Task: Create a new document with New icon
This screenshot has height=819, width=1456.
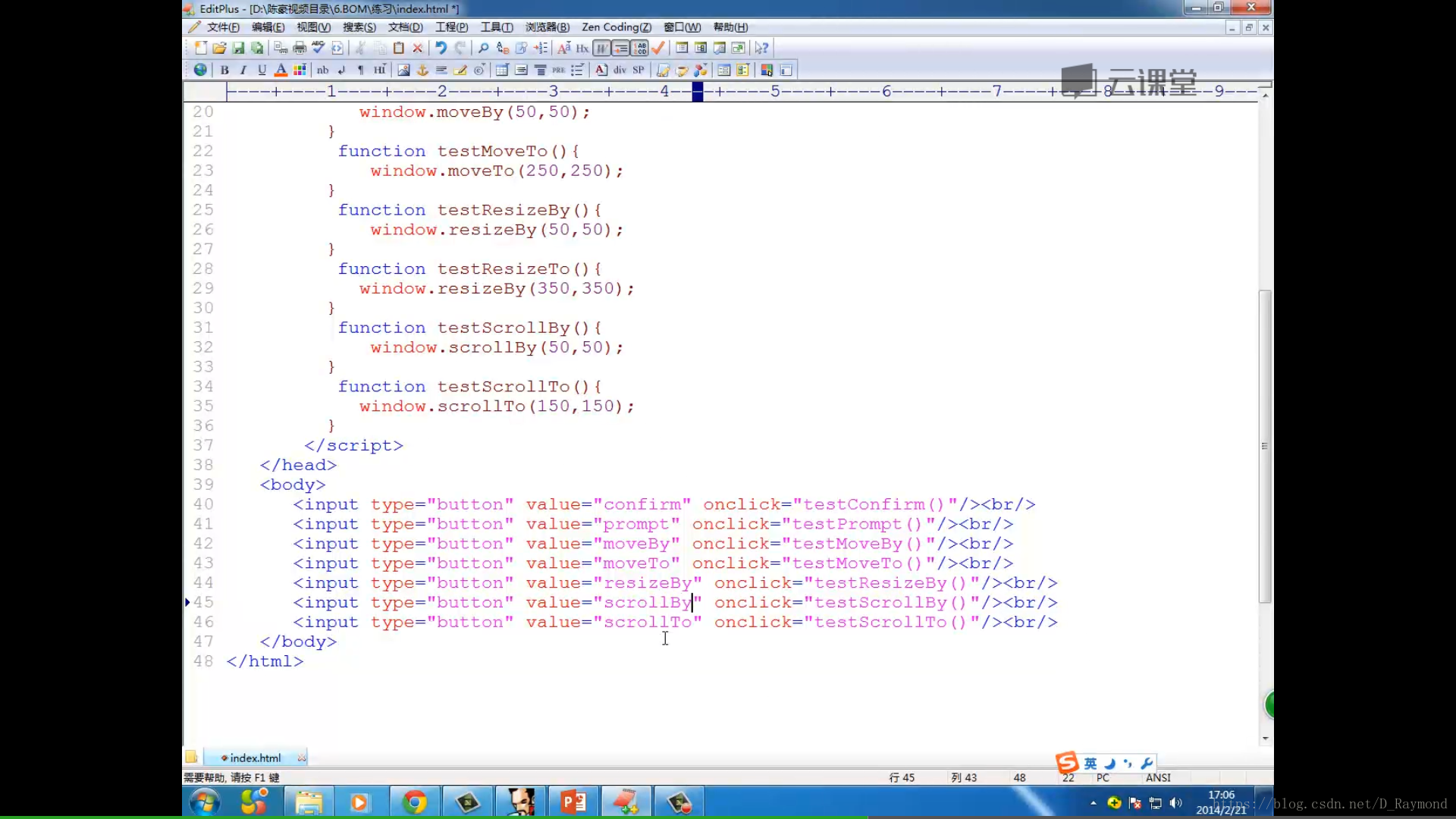Action: [200, 48]
